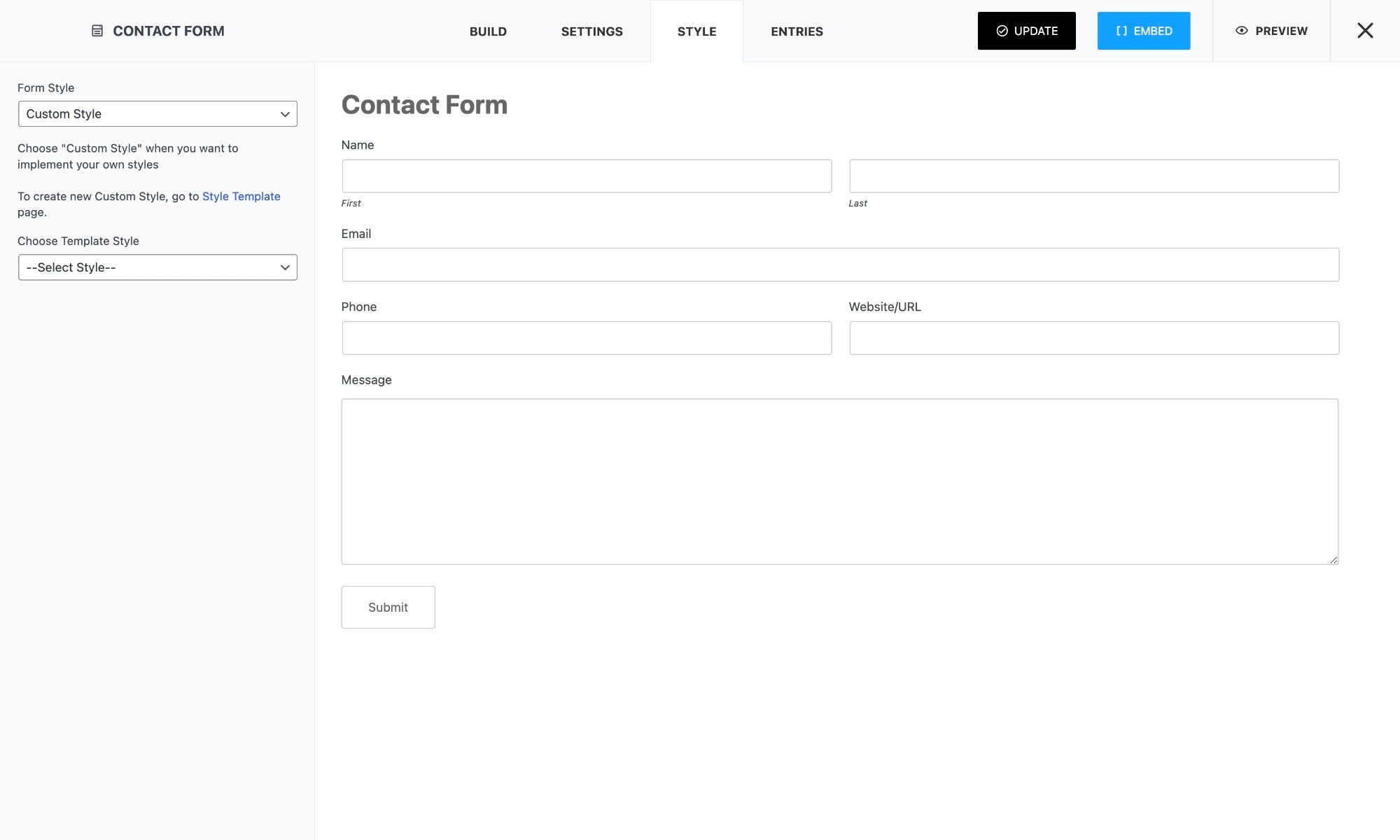This screenshot has height=840, width=1400.
Task: Follow the Style Template link
Action: point(241,197)
